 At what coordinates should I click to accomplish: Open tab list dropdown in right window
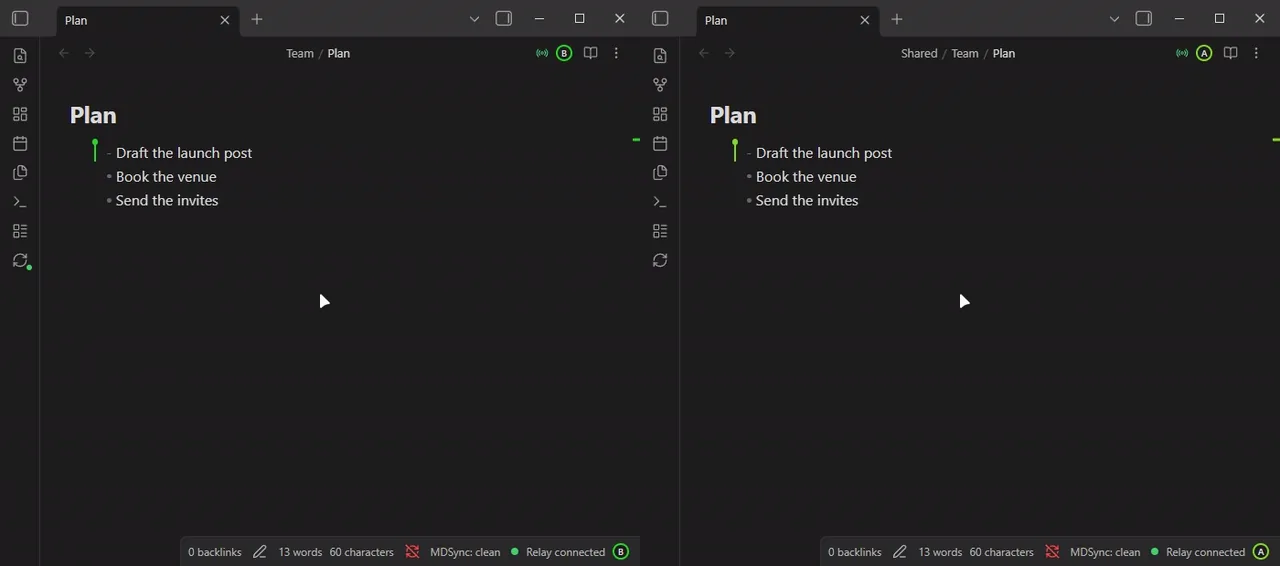(1114, 19)
